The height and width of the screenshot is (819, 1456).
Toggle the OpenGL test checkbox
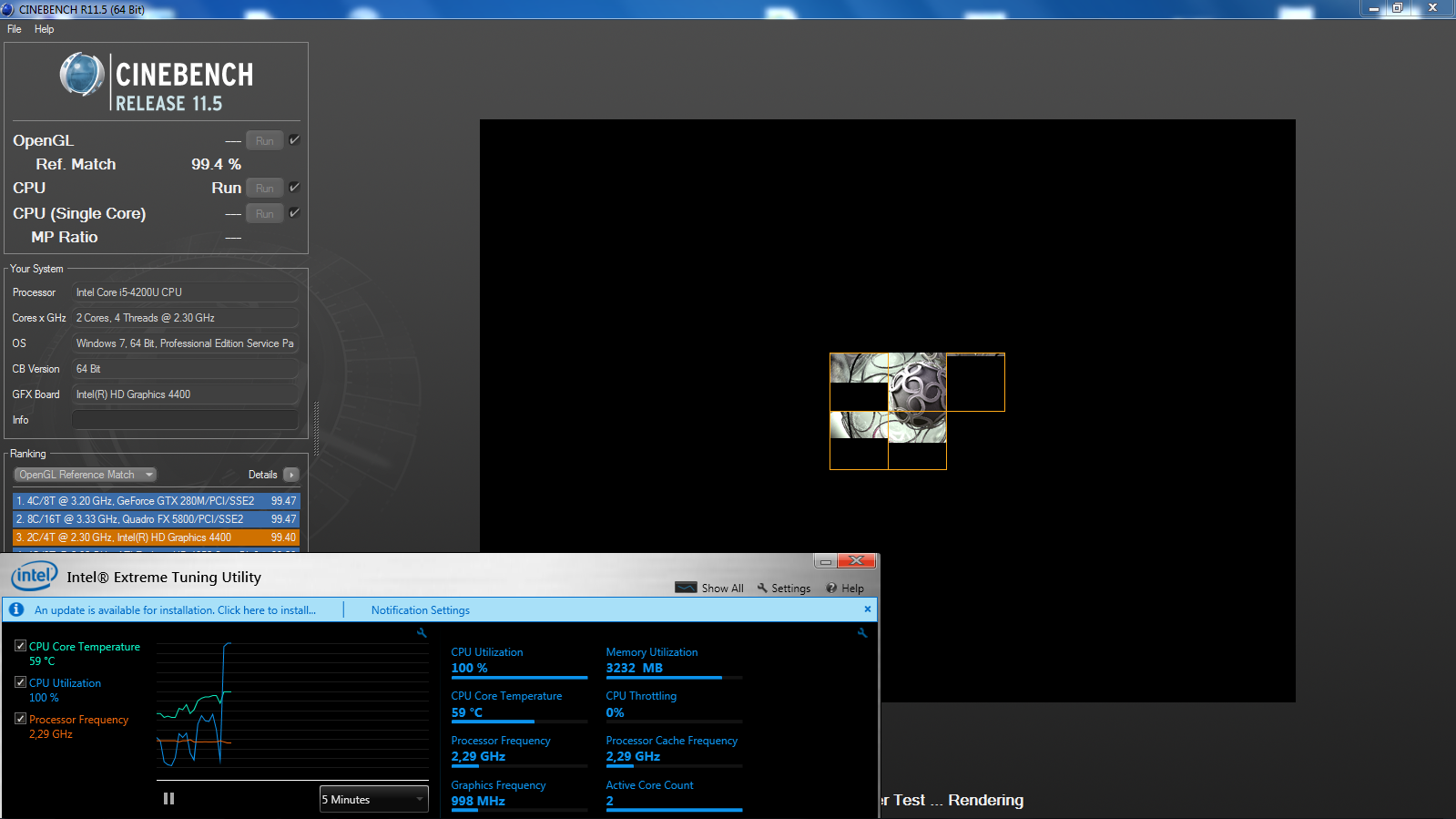(x=294, y=140)
